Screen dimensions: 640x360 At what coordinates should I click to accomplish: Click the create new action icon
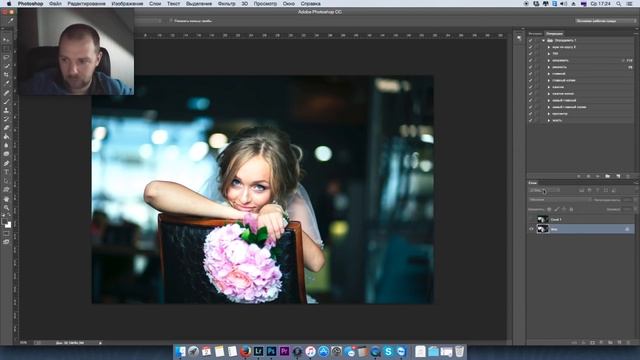[618, 176]
